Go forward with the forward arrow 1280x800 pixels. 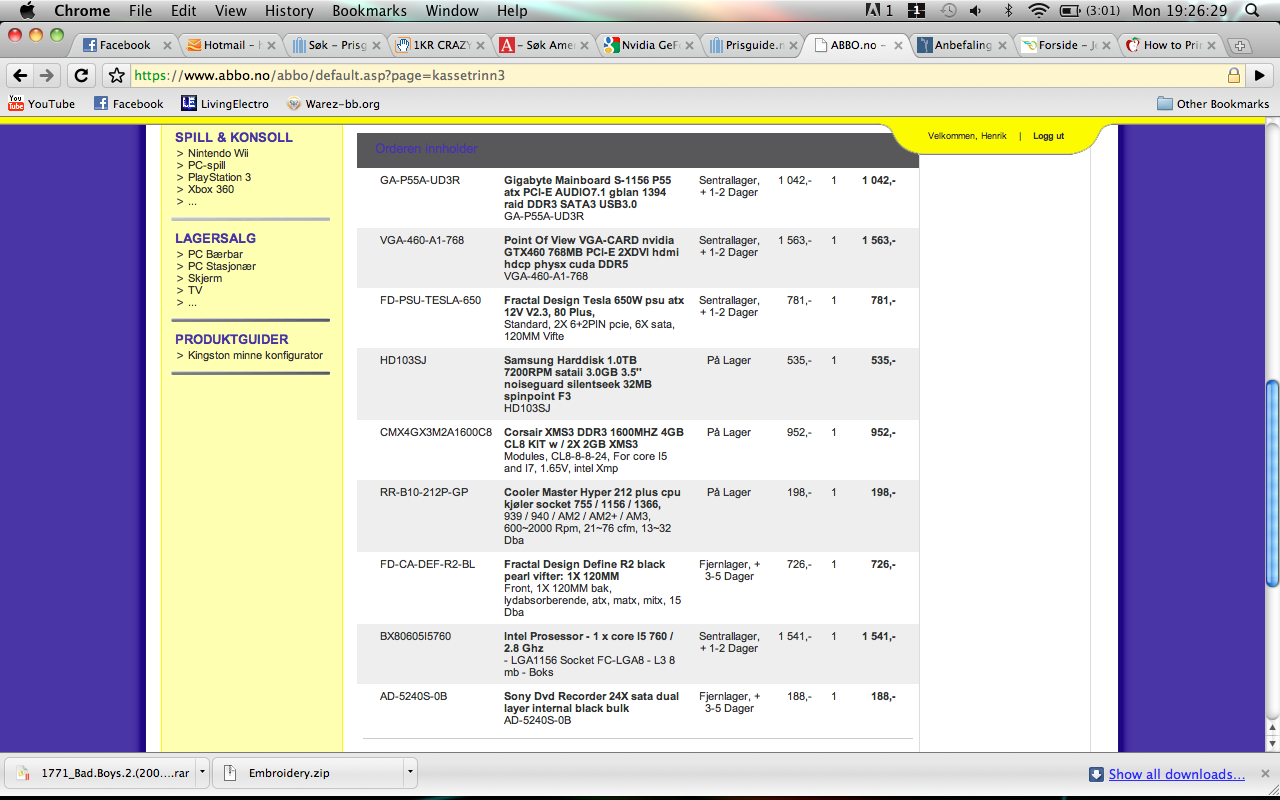coord(47,75)
